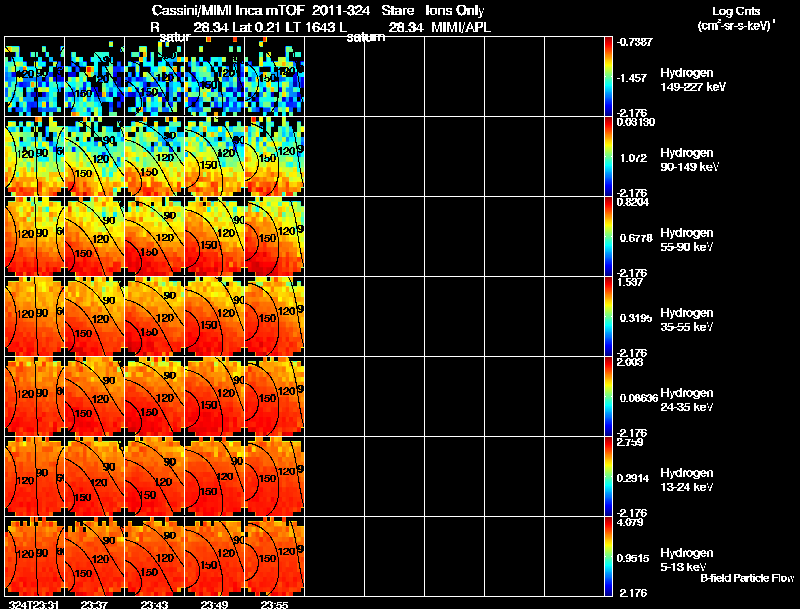Open the 90-149 keV image at 23:37
Viewport: 800px width, 609px height.
(94, 157)
